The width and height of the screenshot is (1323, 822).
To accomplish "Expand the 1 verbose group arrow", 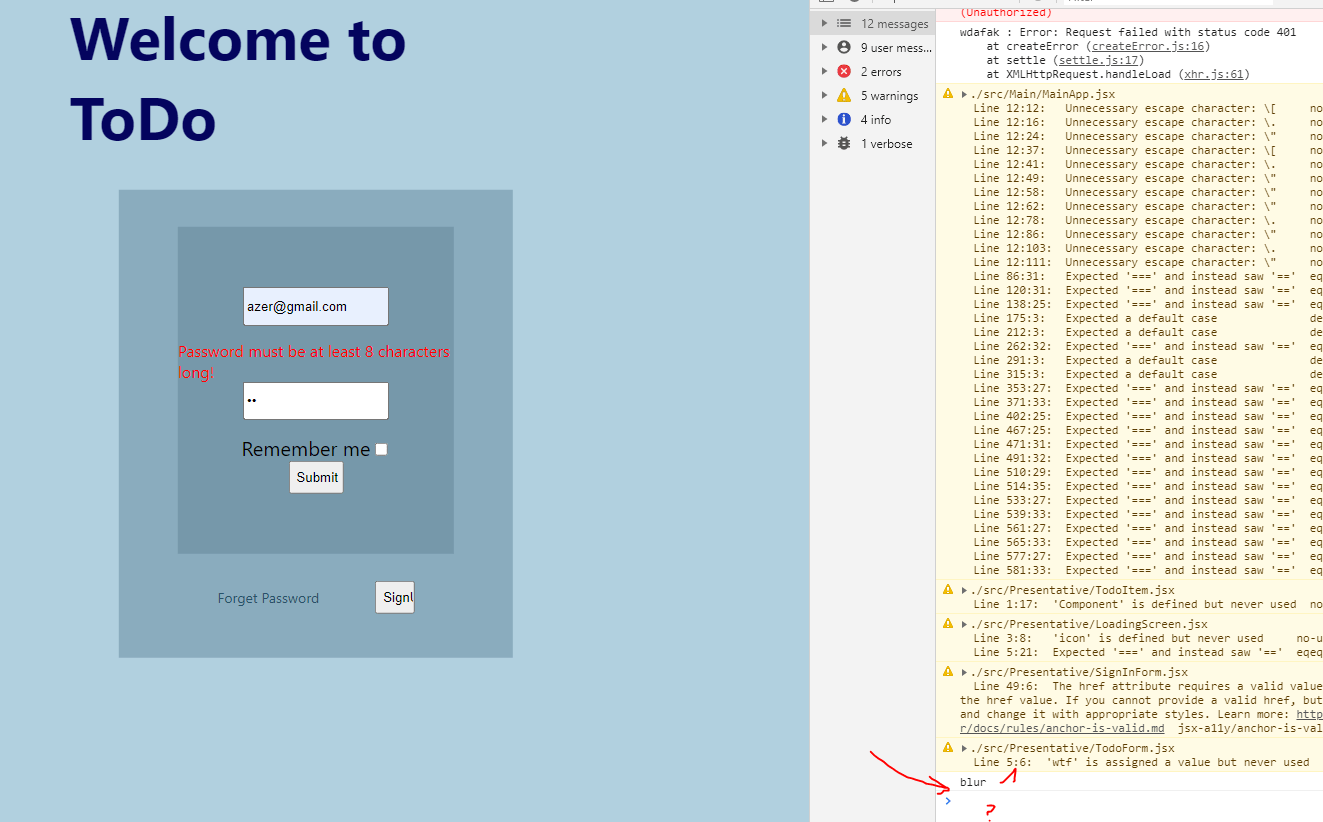I will 824,143.
